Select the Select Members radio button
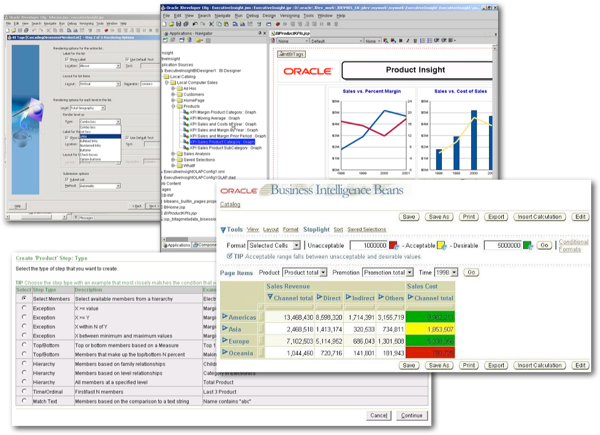The width and height of the screenshot is (600, 435). coord(24,298)
